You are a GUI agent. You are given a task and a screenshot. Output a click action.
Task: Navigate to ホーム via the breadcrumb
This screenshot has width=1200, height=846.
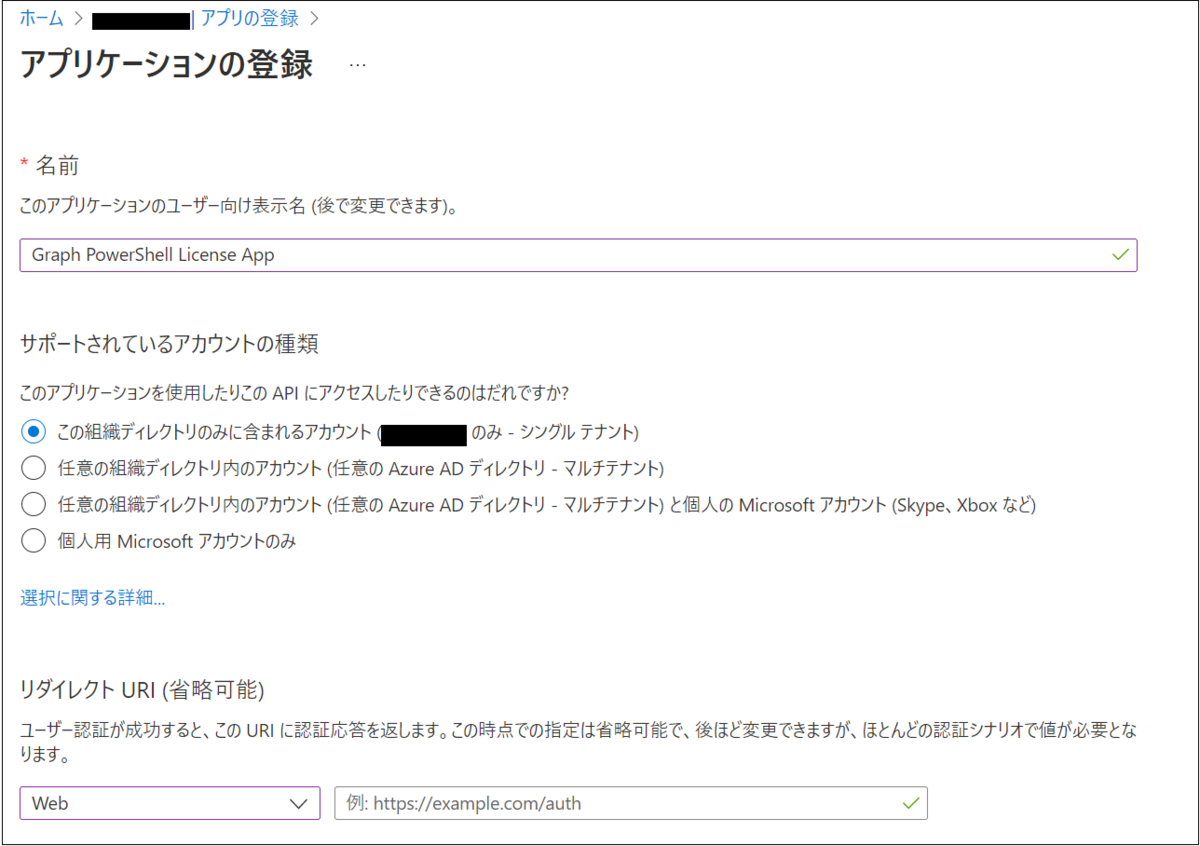40,17
